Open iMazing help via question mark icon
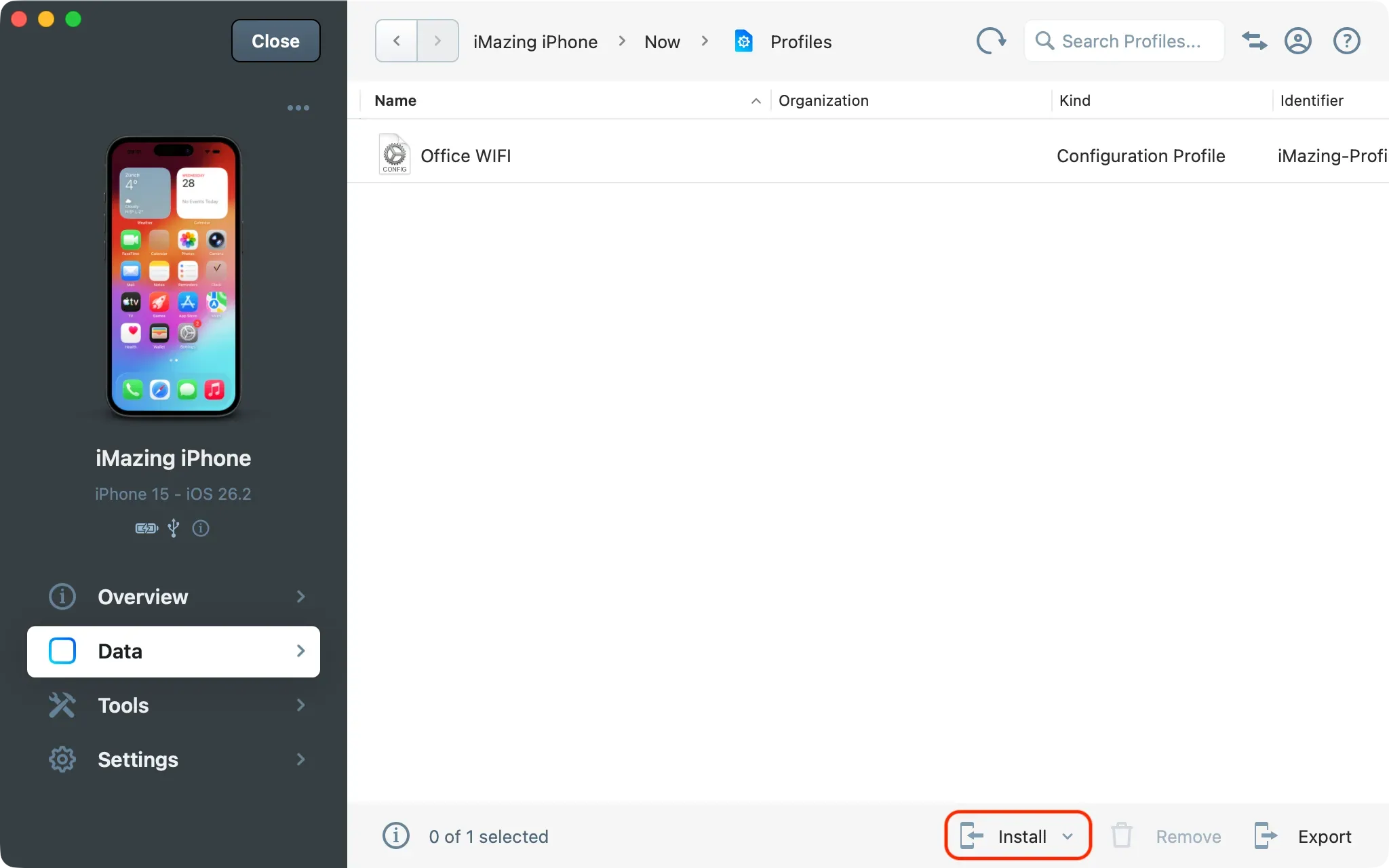 click(1346, 41)
